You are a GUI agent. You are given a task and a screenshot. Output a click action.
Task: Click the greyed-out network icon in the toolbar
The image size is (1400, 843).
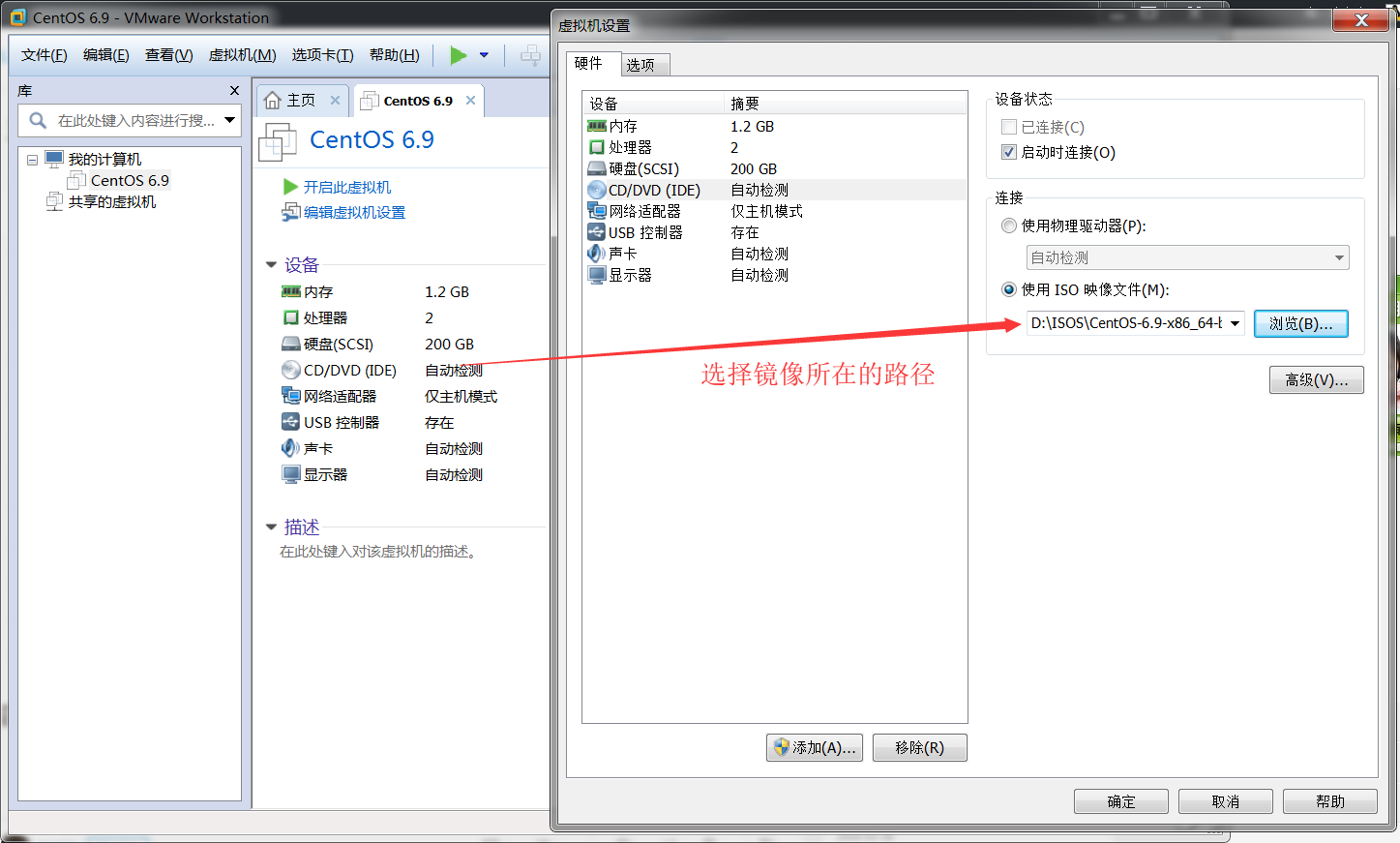pyautogui.click(x=530, y=55)
